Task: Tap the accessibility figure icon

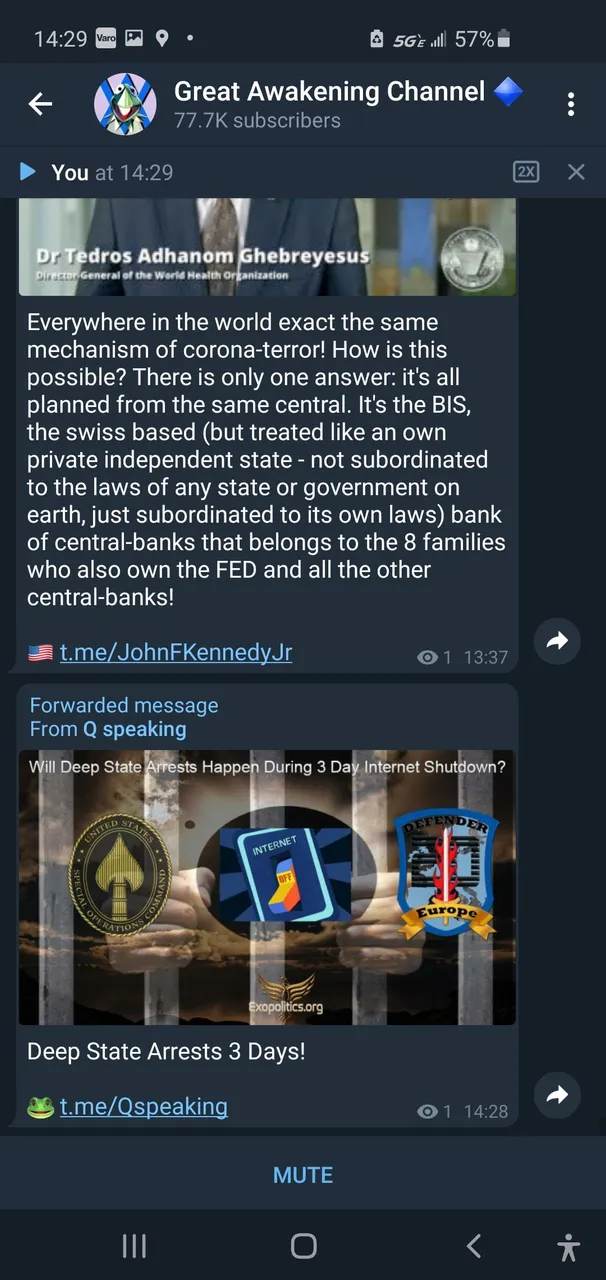Action: tap(569, 1246)
